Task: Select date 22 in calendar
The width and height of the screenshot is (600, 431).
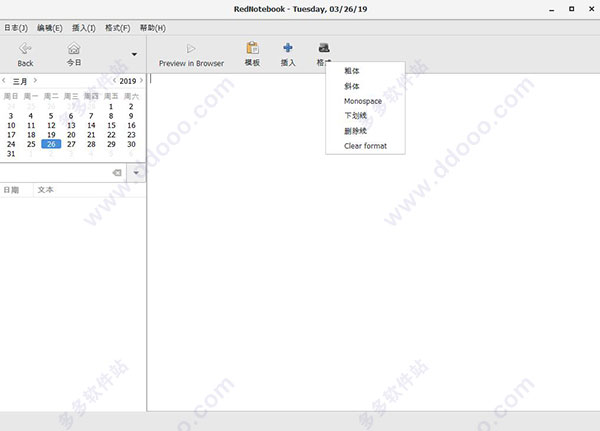Action: click(111, 135)
